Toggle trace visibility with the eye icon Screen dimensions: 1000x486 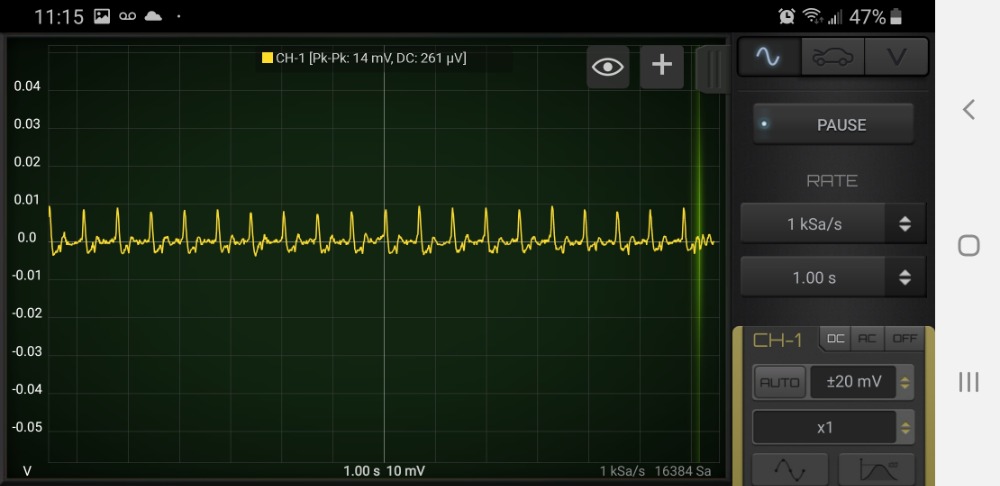(608, 66)
